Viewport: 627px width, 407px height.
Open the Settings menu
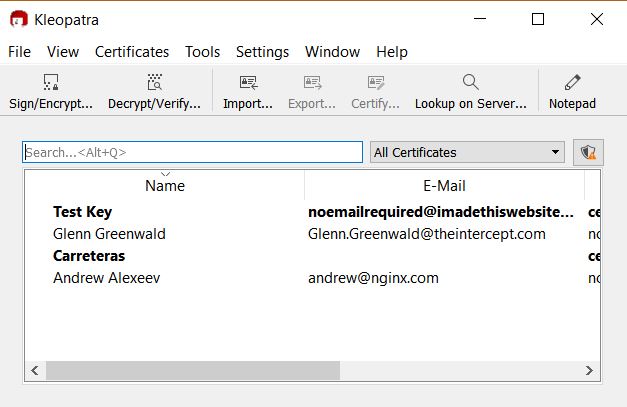pyautogui.click(x=262, y=52)
